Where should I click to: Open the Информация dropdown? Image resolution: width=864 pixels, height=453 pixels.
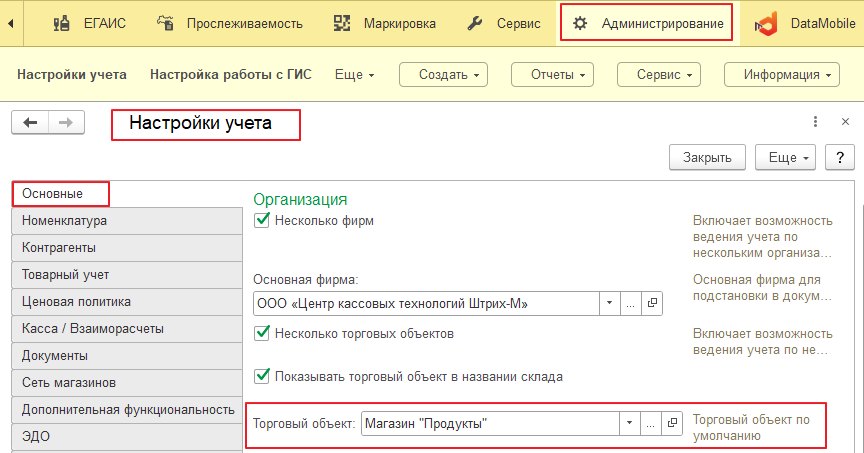[x=782, y=74]
